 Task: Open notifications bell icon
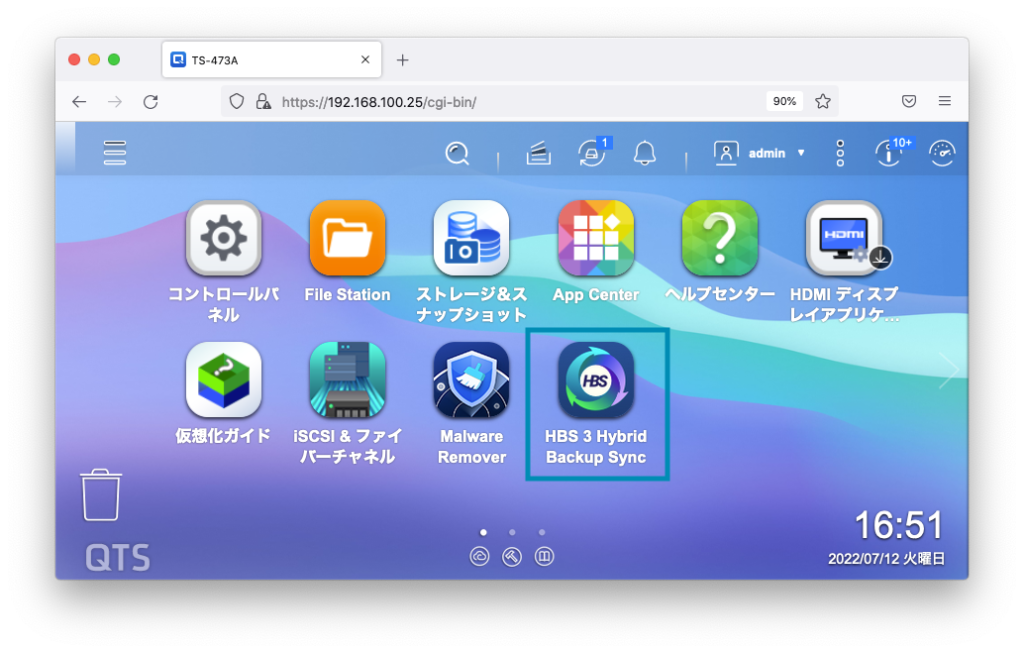[645, 153]
